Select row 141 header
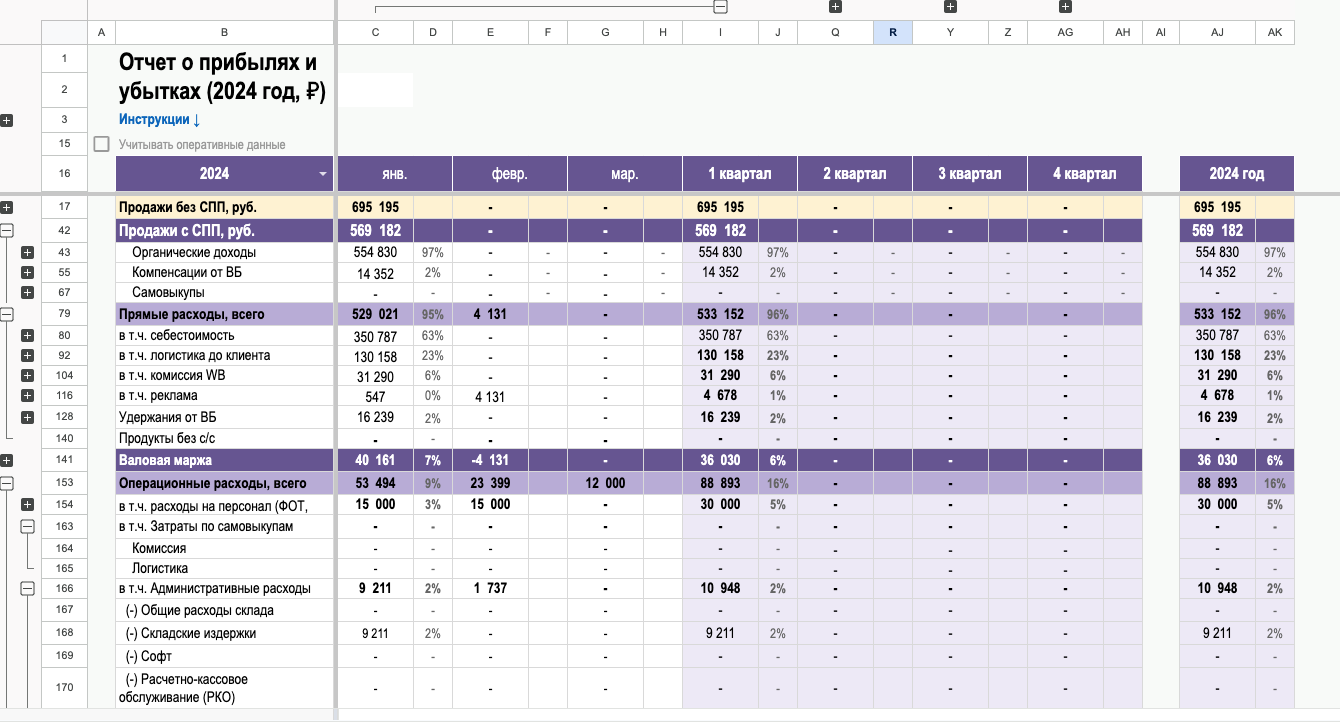This screenshot has height=722, width=1340. pos(65,460)
